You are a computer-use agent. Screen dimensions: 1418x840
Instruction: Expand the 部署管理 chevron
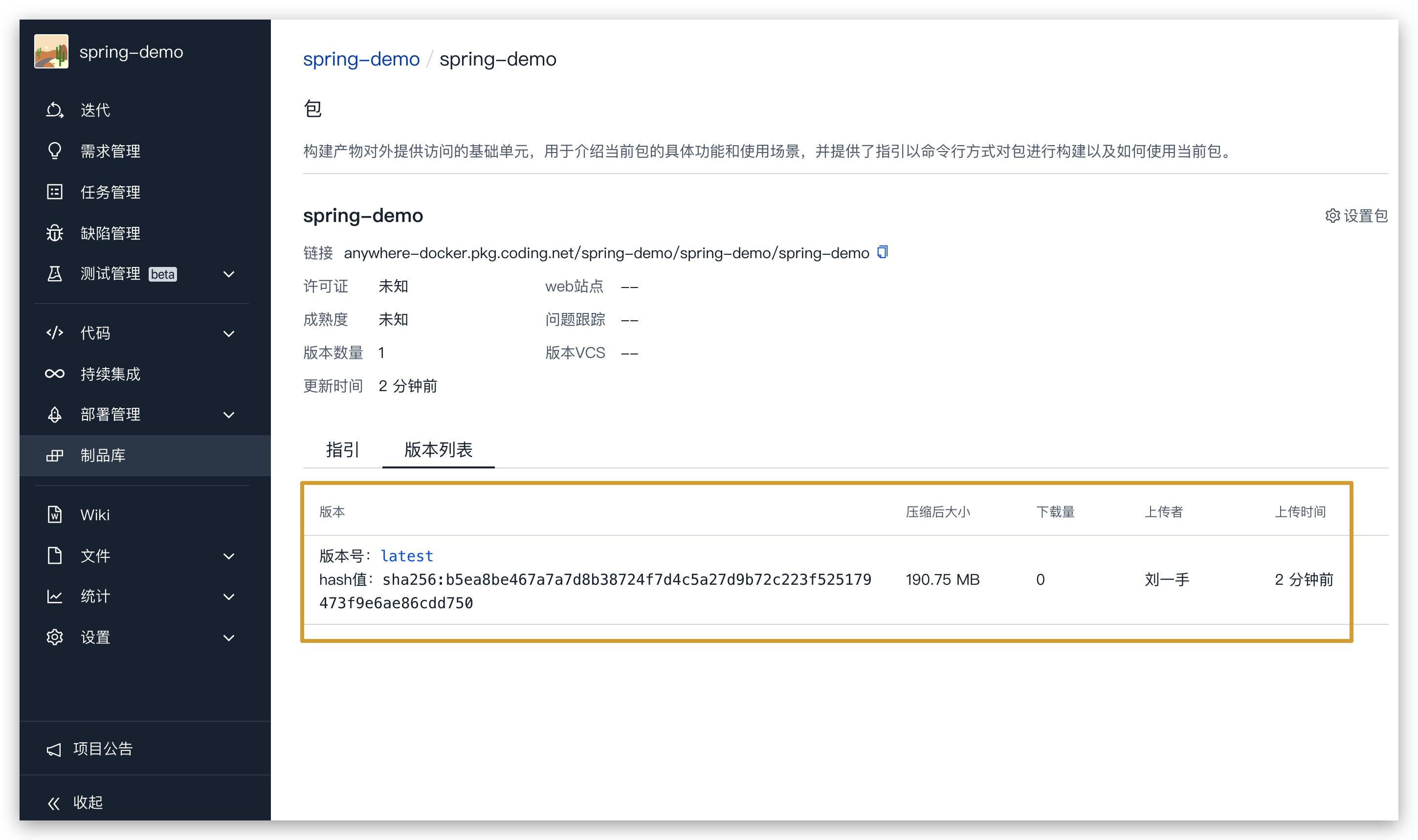(x=229, y=415)
